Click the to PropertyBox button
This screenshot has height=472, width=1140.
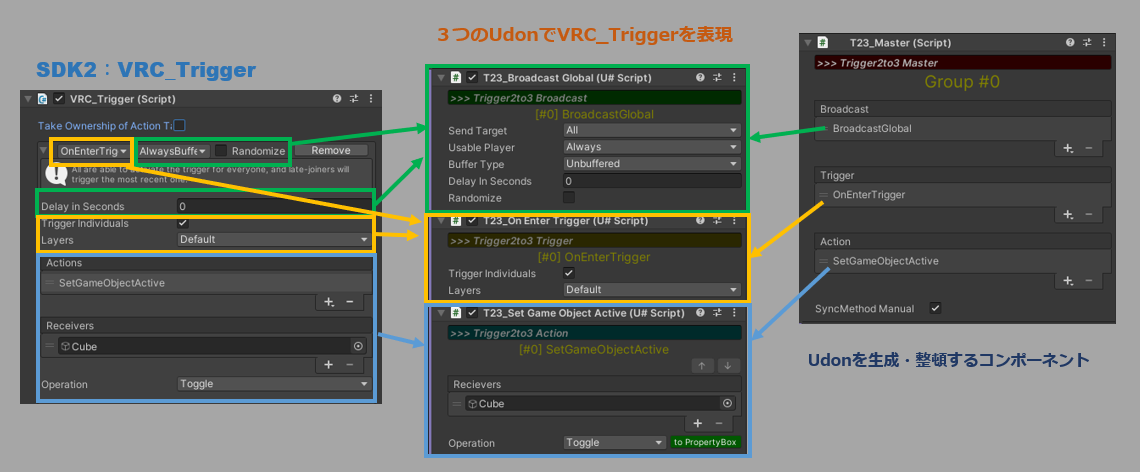click(x=705, y=442)
